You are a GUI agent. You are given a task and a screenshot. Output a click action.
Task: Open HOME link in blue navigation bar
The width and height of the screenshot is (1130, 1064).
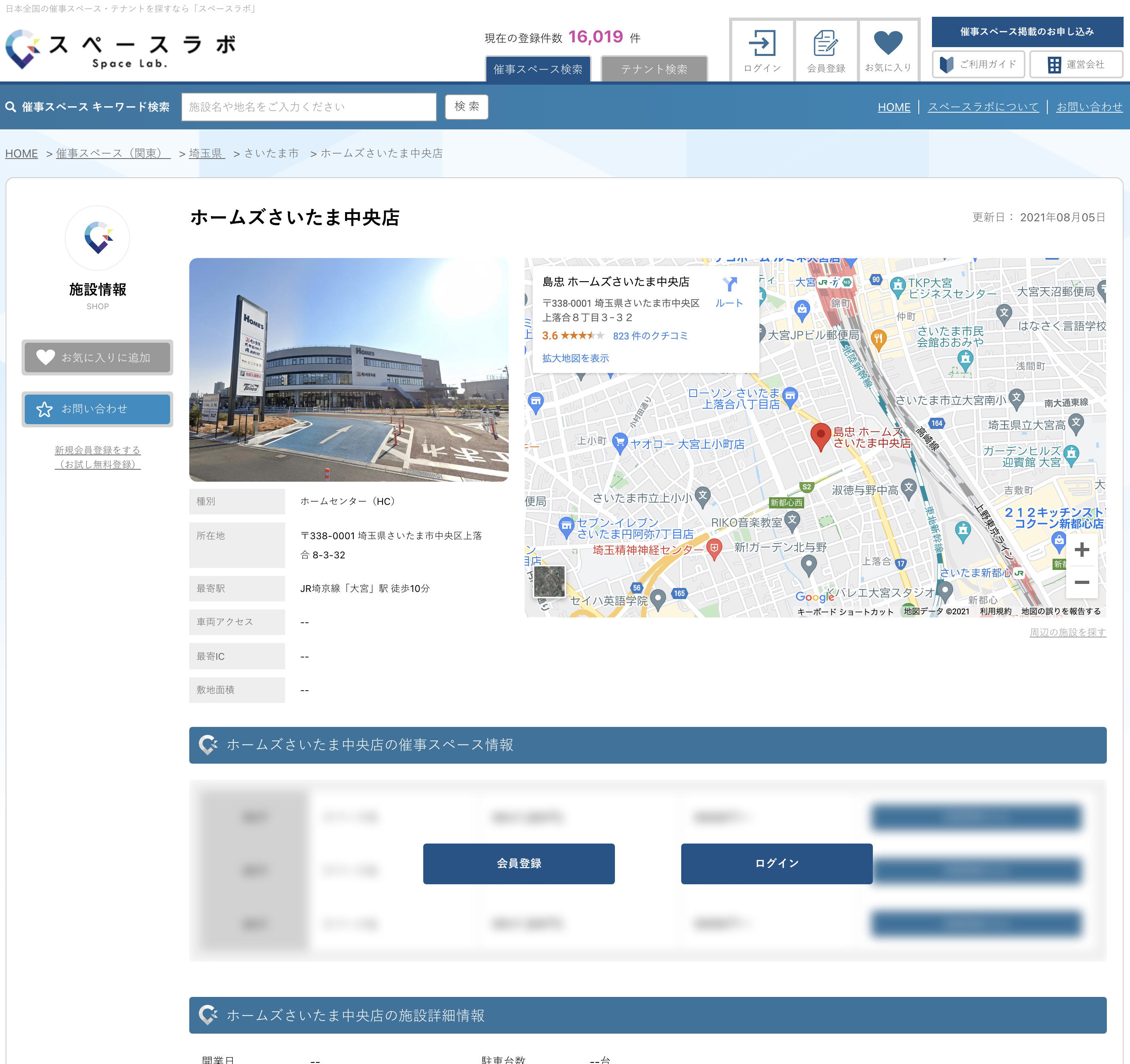(x=894, y=107)
